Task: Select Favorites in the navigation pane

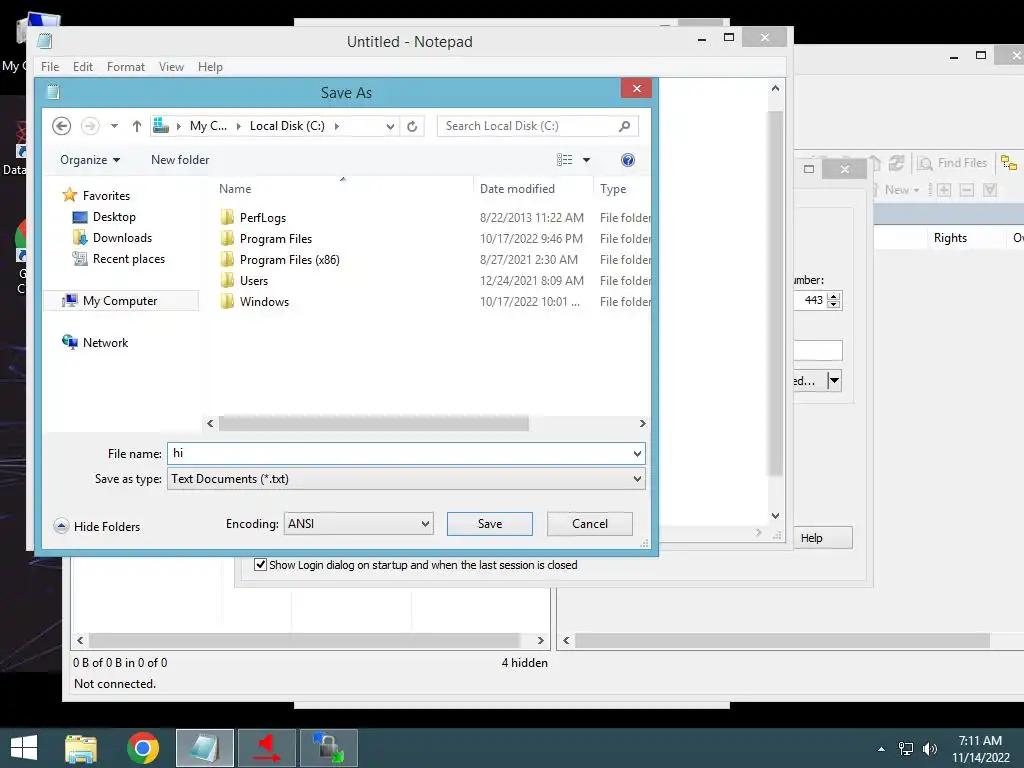Action: 96,195
